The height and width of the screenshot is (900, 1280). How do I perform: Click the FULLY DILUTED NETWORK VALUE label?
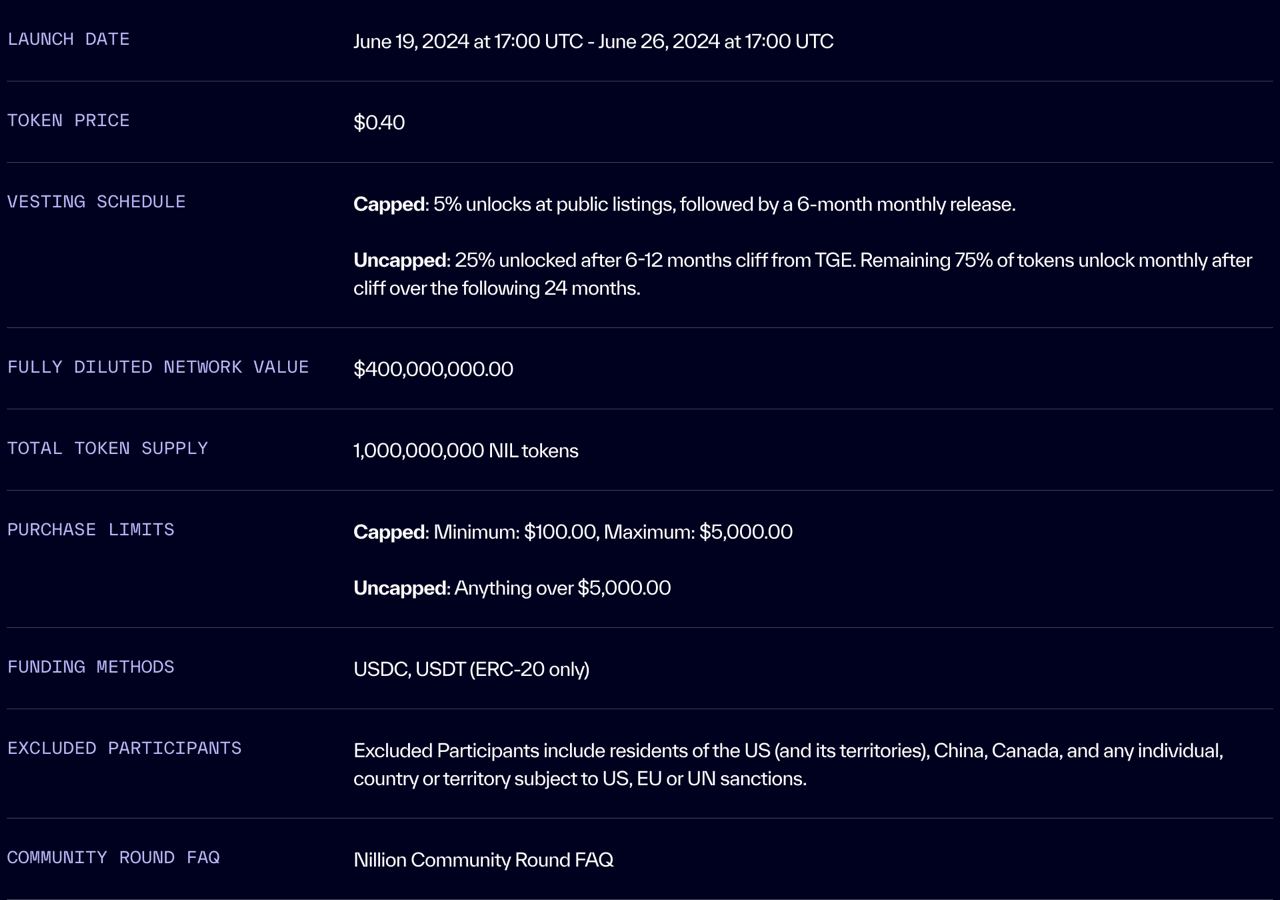tap(158, 367)
